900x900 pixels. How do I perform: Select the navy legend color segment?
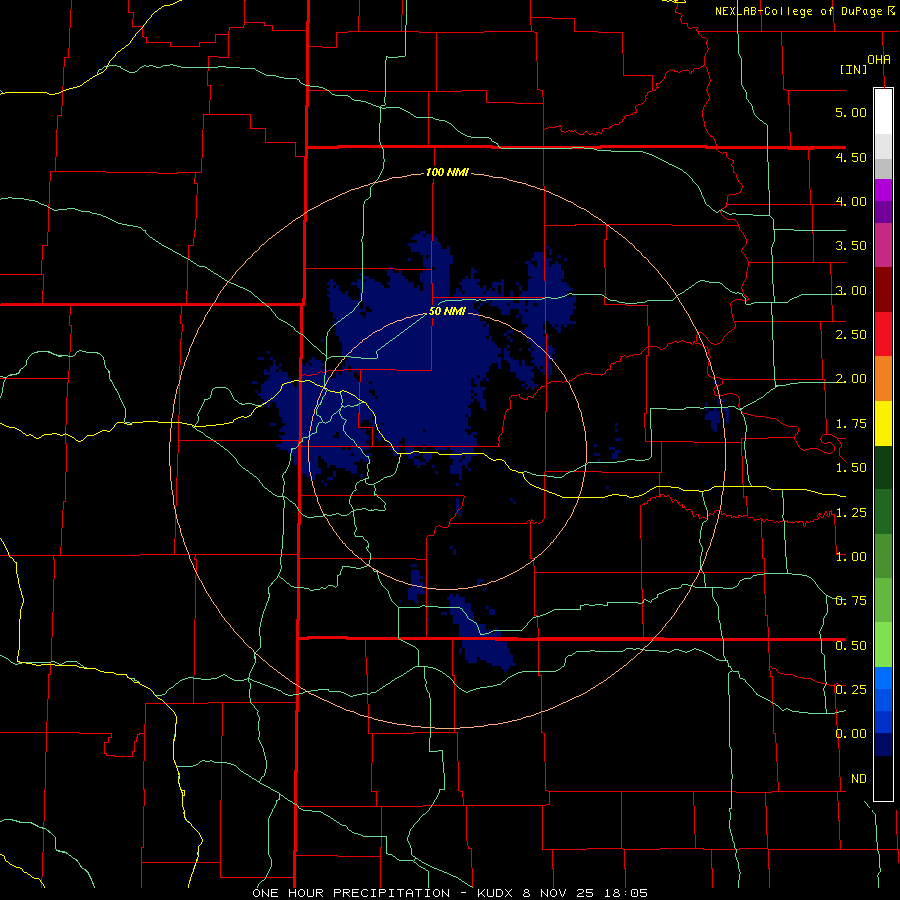883,744
